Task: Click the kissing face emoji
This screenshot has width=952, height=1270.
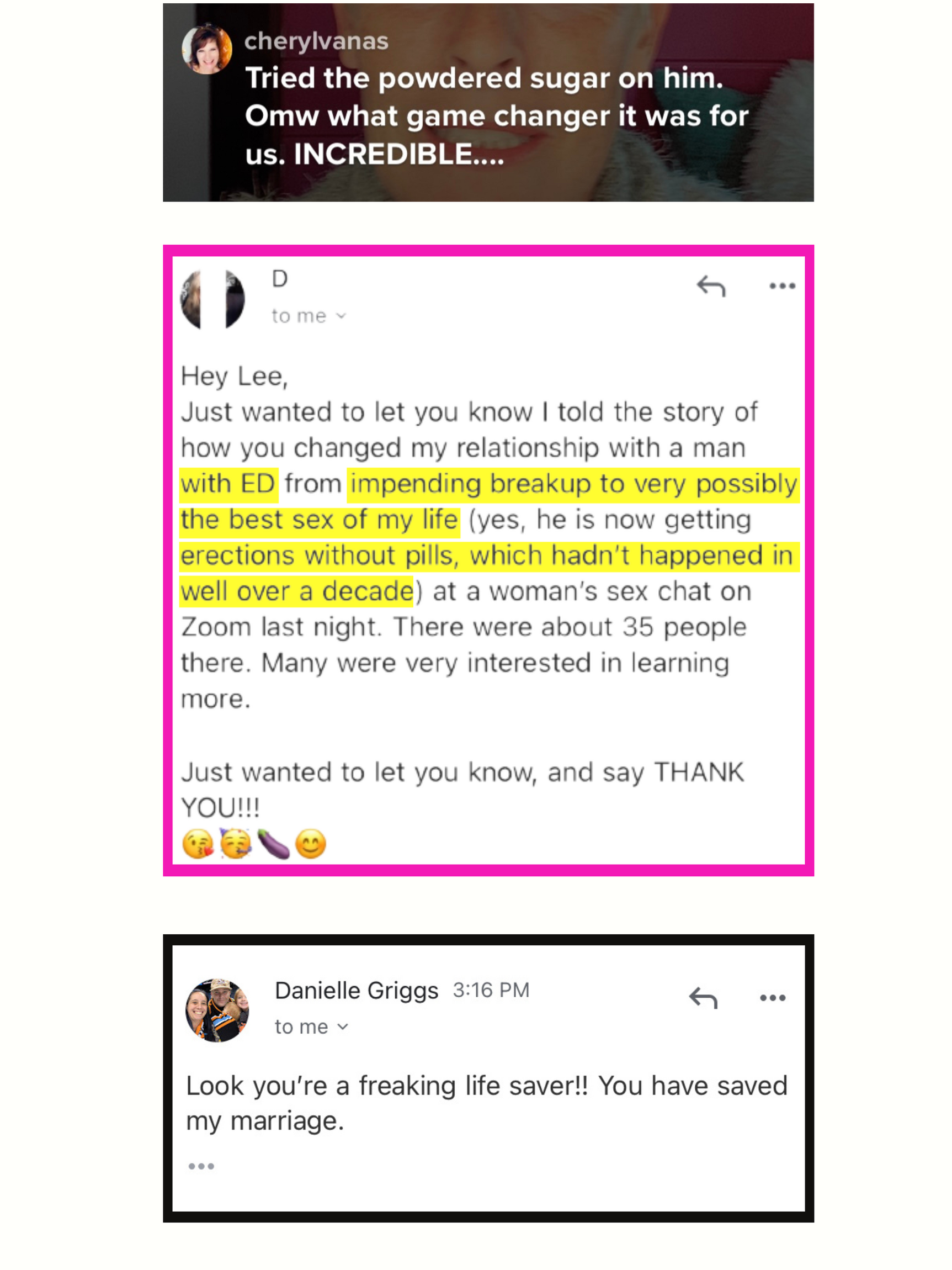Action: (198, 844)
